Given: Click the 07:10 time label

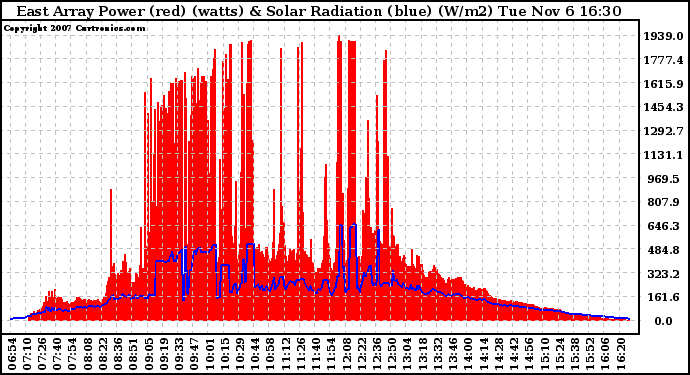Looking at the screenshot, I should [27, 354].
